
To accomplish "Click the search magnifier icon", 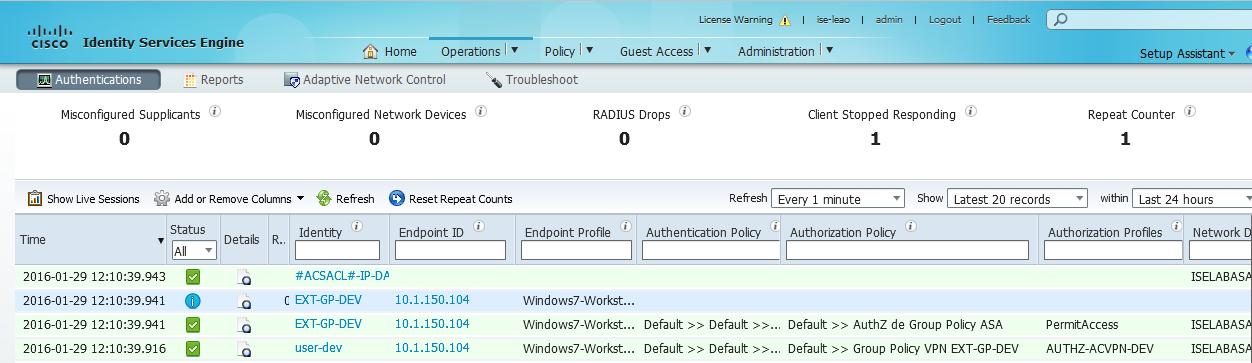I will [1061, 19].
